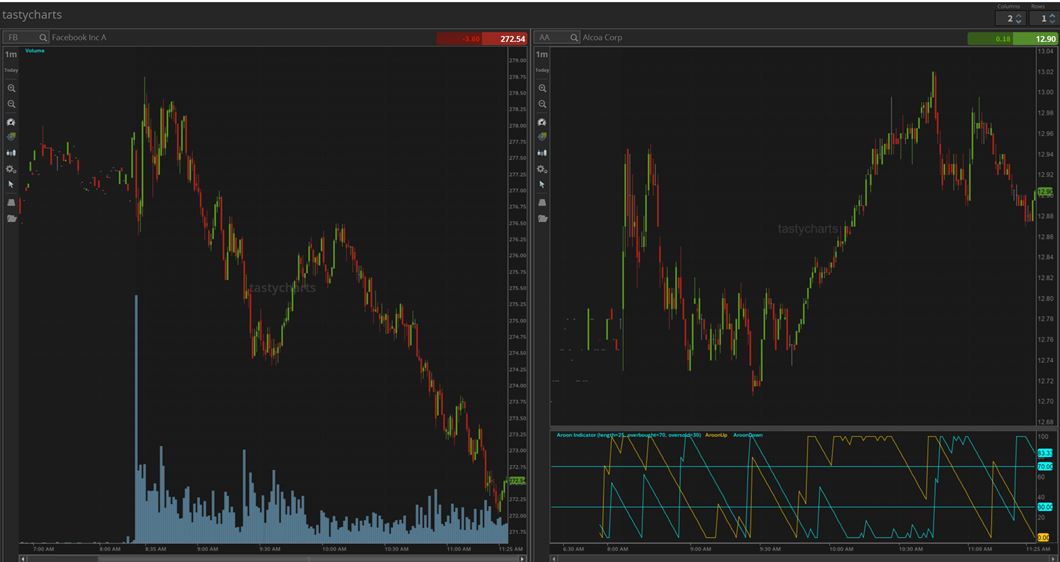Click the 70.00 overbought level tag

(1044, 467)
